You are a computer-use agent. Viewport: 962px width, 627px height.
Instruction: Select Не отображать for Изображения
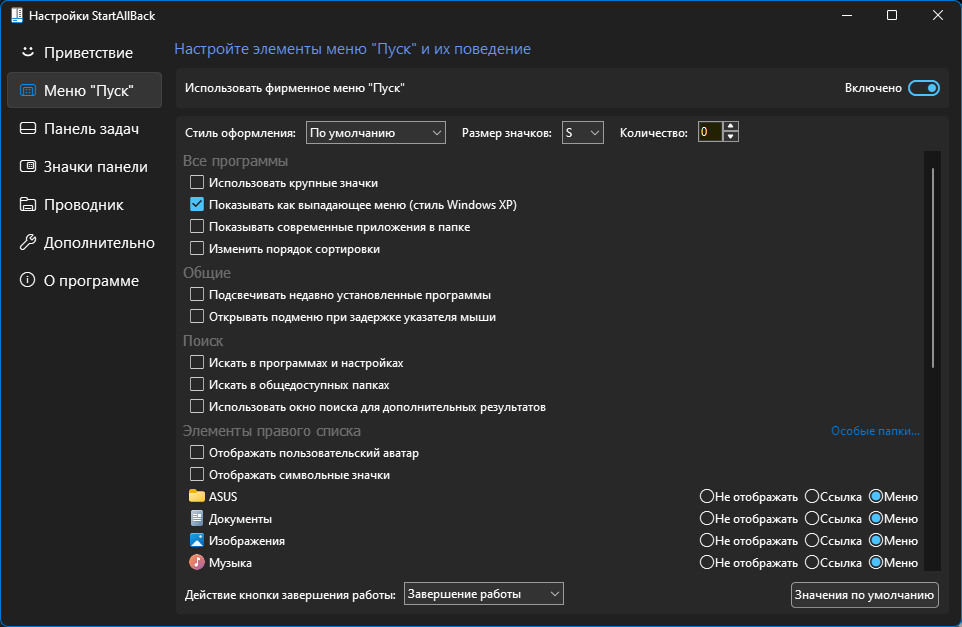(x=707, y=540)
